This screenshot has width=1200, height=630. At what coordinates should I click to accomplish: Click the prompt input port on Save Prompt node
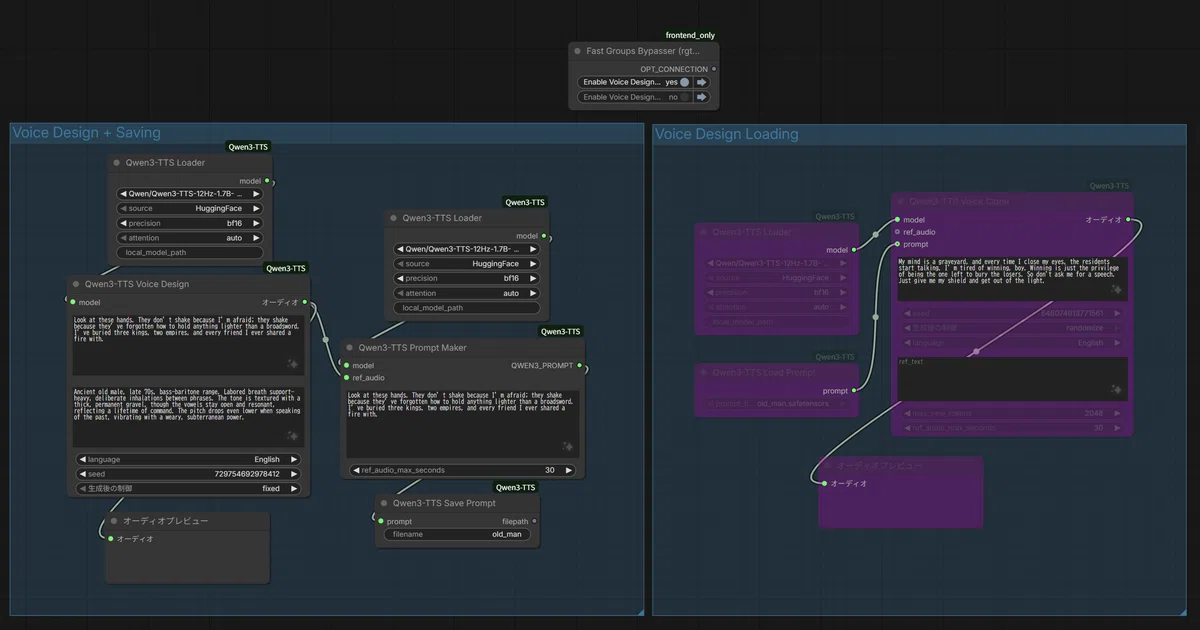pos(381,521)
